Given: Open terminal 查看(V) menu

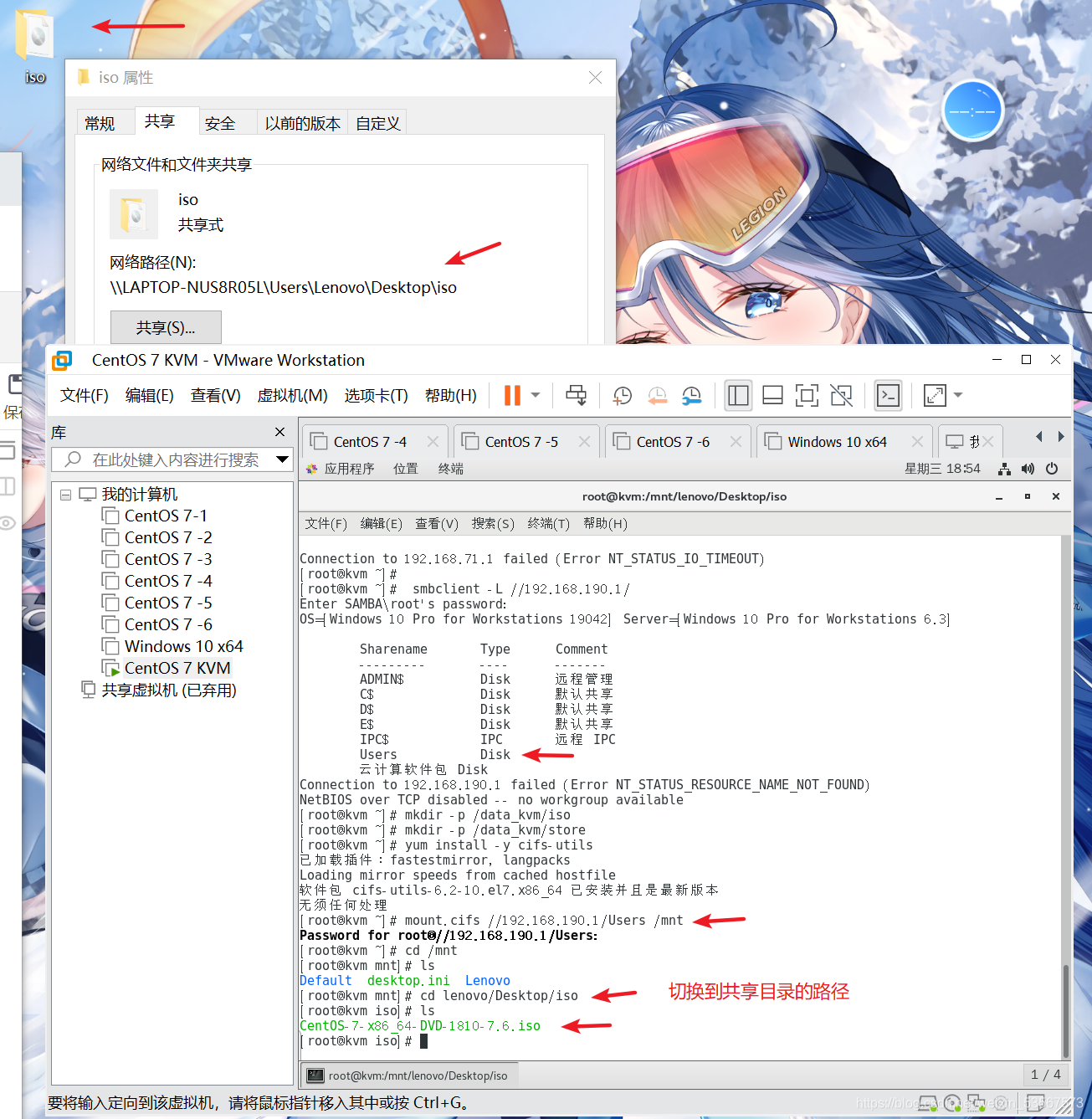Looking at the screenshot, I should (x=437, y=523).
